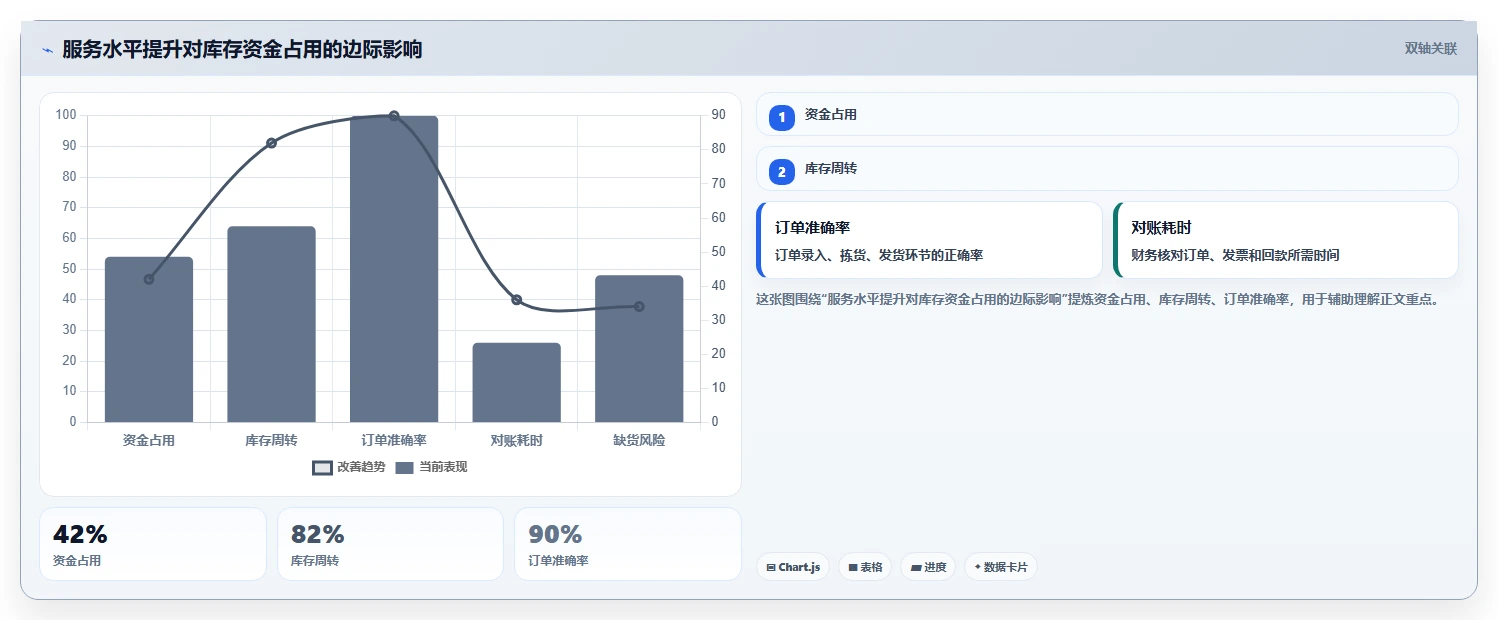Click the 订单准确率 bar in the chart

tap(394, 269)
